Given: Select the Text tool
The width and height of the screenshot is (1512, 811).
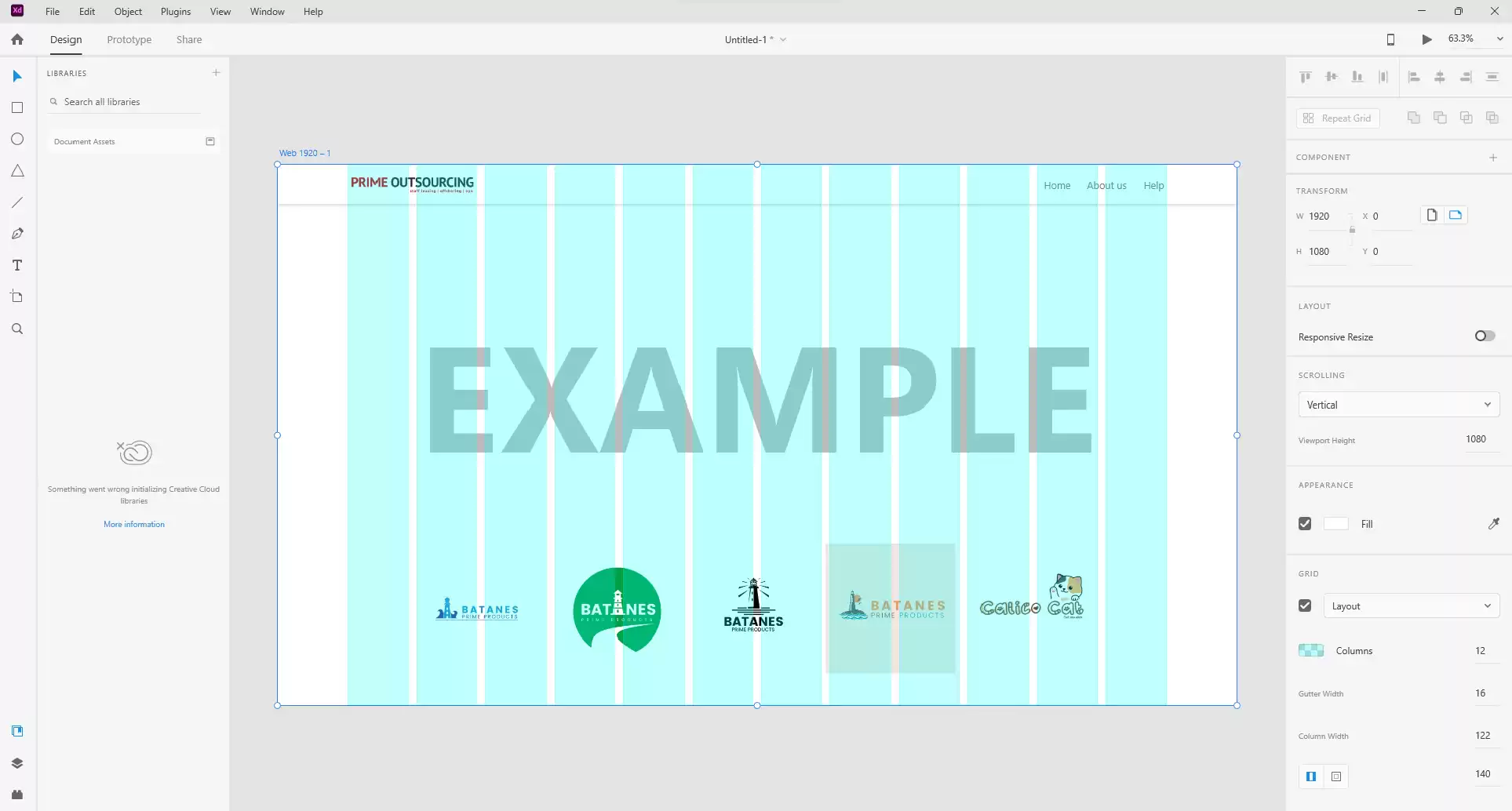Looking at the screenshot, I should (x=17, y=266).
